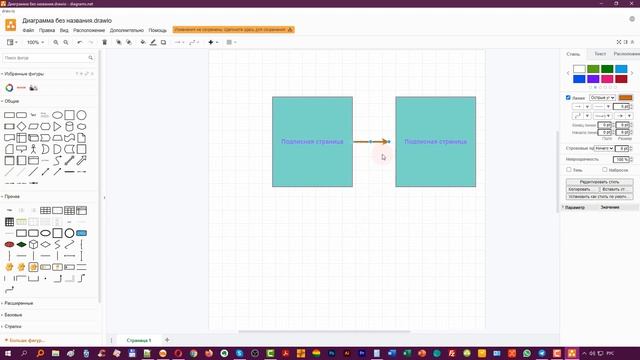Click the search icon in shape search box
The image size is (640, 360).
click(x=91, y=58)
